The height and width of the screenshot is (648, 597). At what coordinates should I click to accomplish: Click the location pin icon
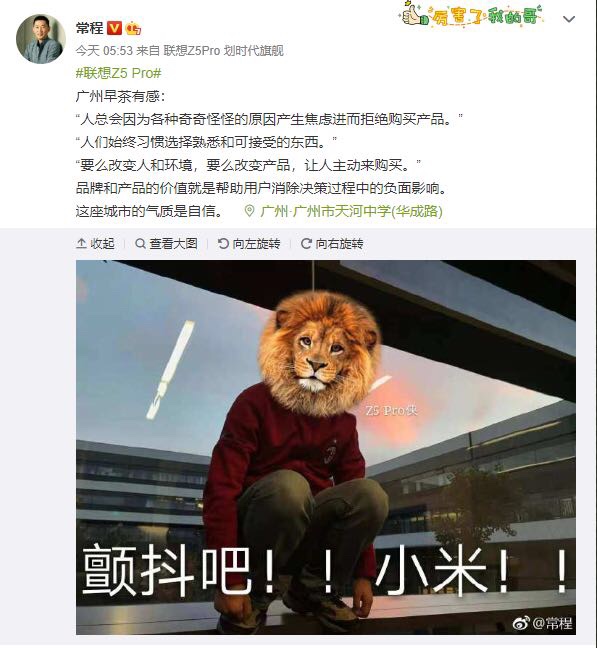pos(249,211)
